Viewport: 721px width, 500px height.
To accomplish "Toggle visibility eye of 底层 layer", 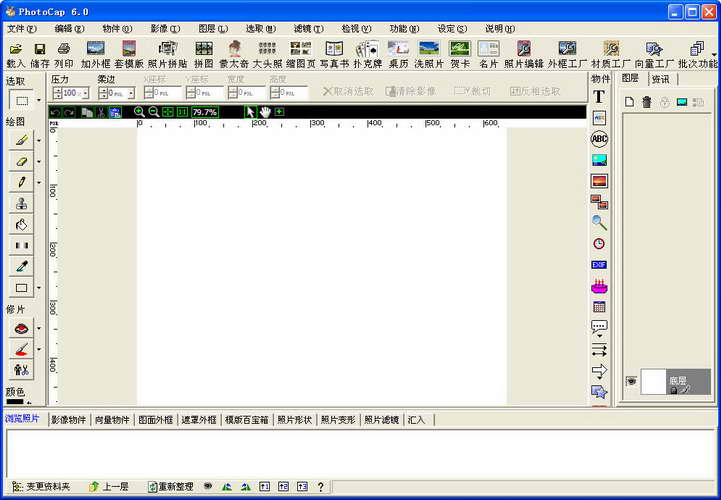I will pyautogui.click(x=631, y=381).
